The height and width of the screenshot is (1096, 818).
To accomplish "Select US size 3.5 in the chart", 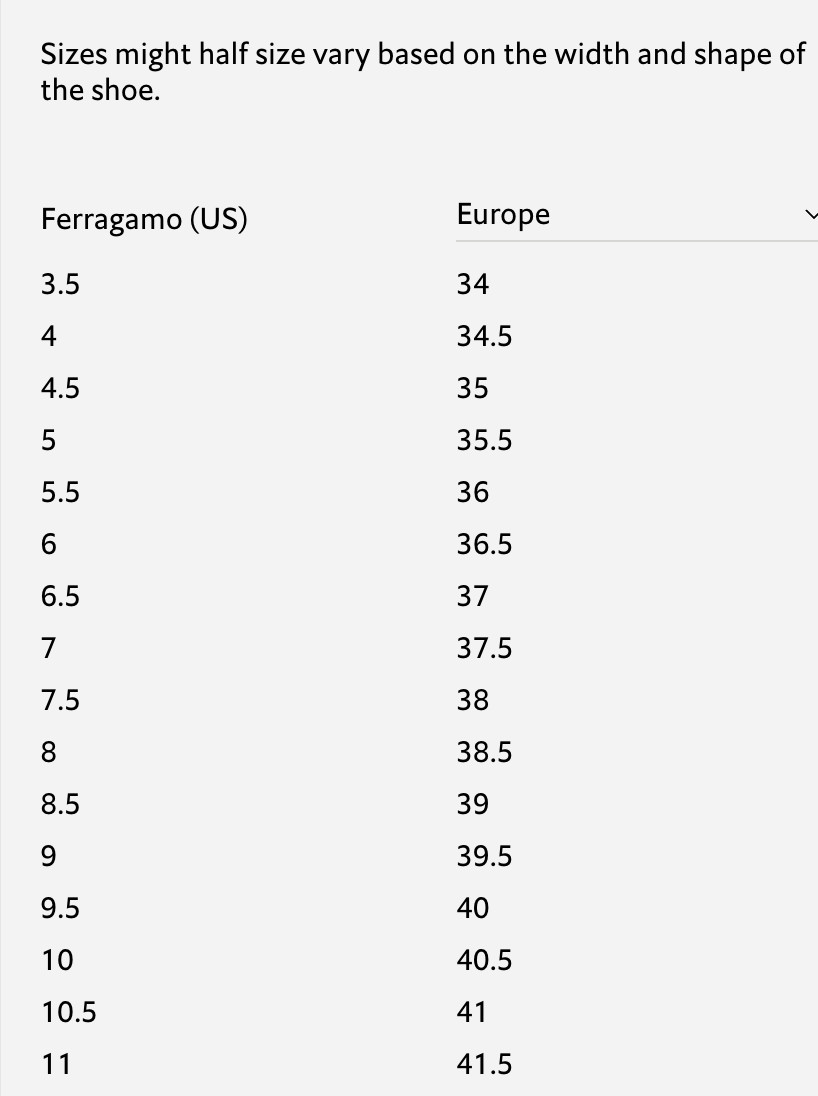I will [60, 284].
